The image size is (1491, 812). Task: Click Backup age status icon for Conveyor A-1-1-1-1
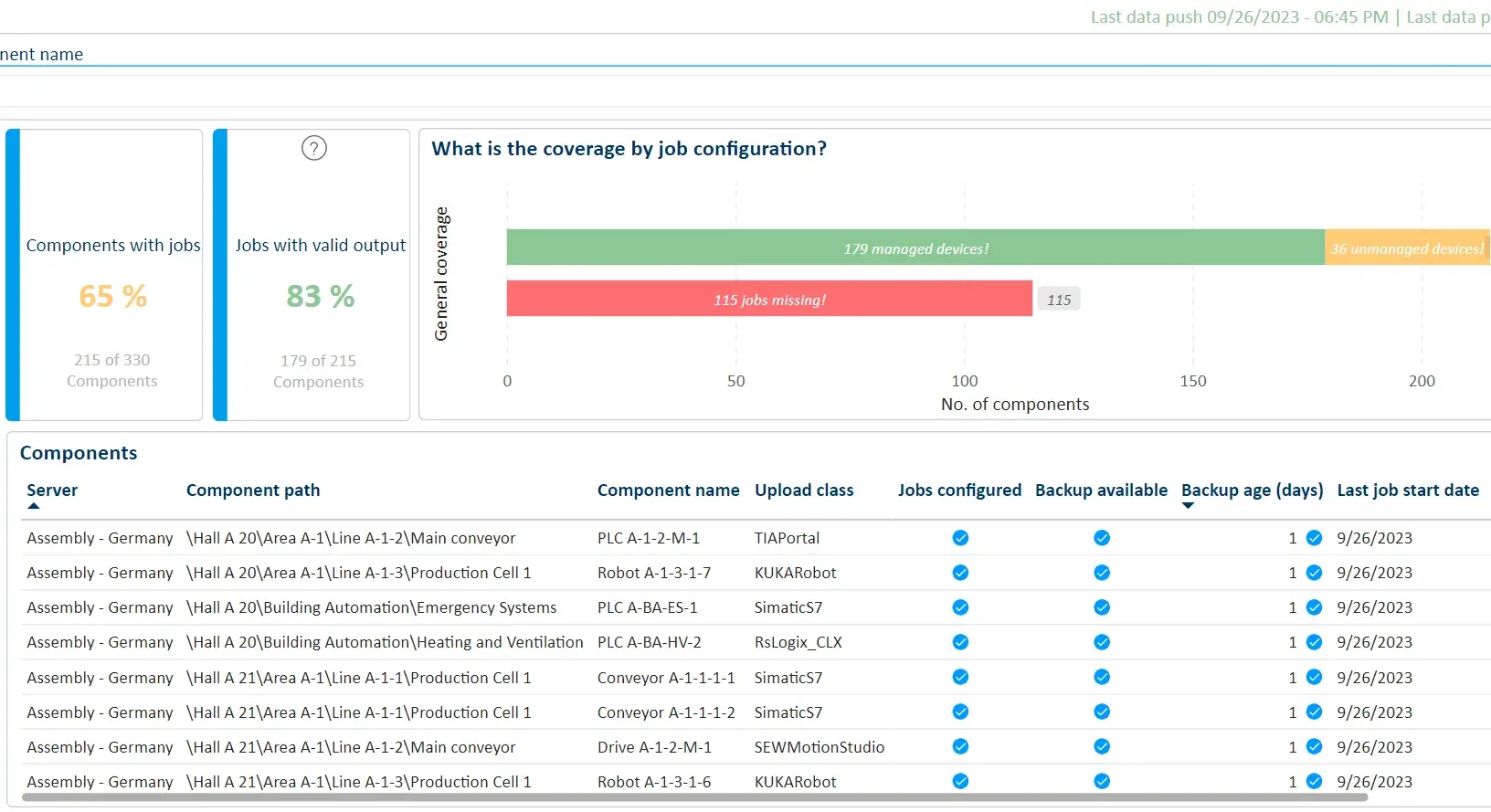[x=1314, y=677]
